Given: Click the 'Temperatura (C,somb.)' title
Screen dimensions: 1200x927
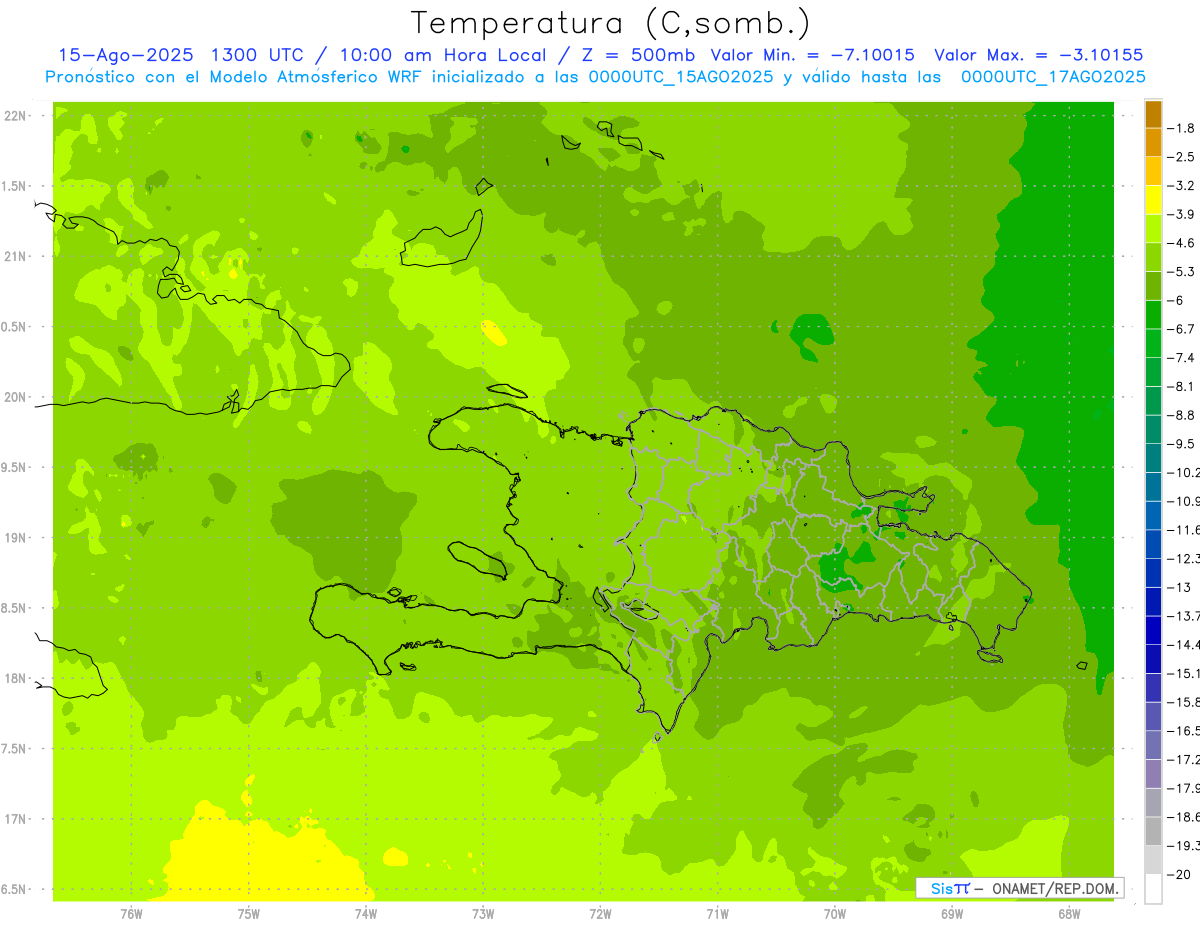Looking at the screenshot, I should (611, 23).
